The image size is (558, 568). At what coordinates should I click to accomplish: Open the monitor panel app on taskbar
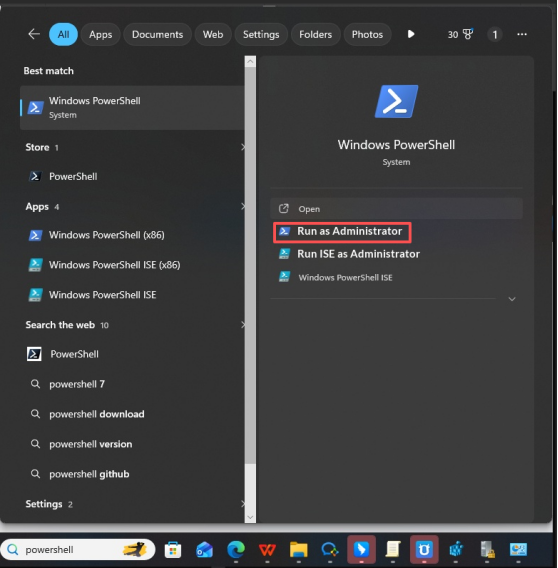pyautogui.click(x=518, y=550)
